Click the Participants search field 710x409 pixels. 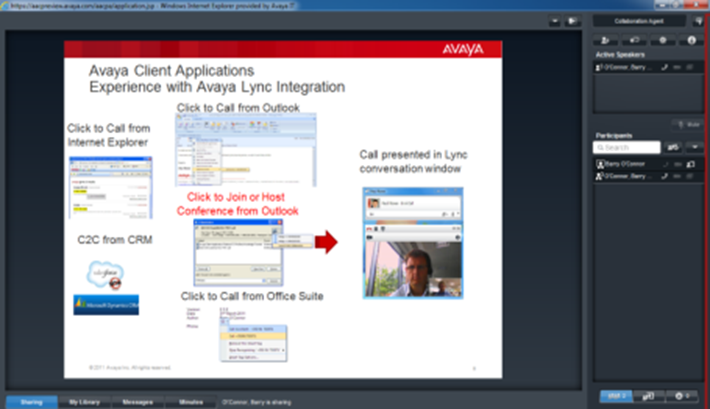point(627,148)
